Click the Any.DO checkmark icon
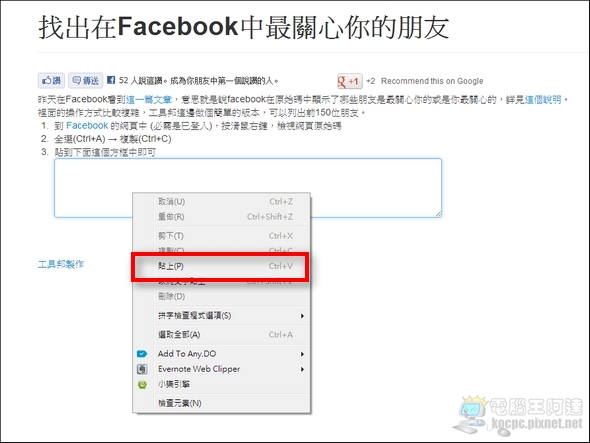The image size is (590, 443). [x=142, y=354]
